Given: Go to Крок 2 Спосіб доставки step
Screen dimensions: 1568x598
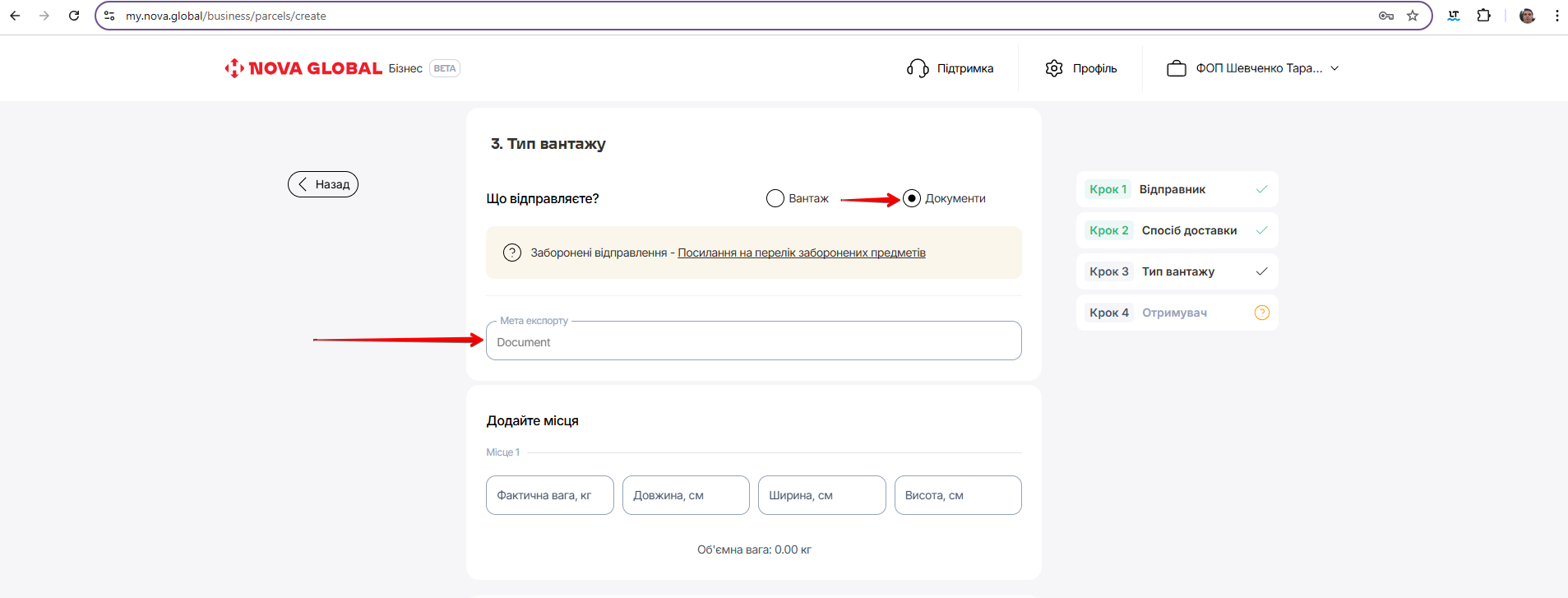Looking at the screenshot, I should (x=1176, y=230).
